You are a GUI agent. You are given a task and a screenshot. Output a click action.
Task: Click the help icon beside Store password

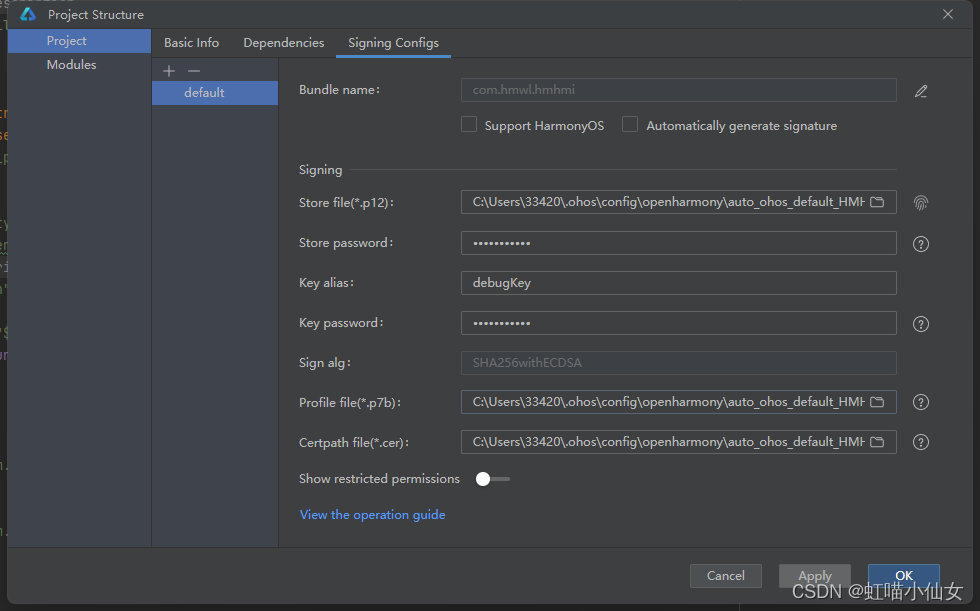921,243
